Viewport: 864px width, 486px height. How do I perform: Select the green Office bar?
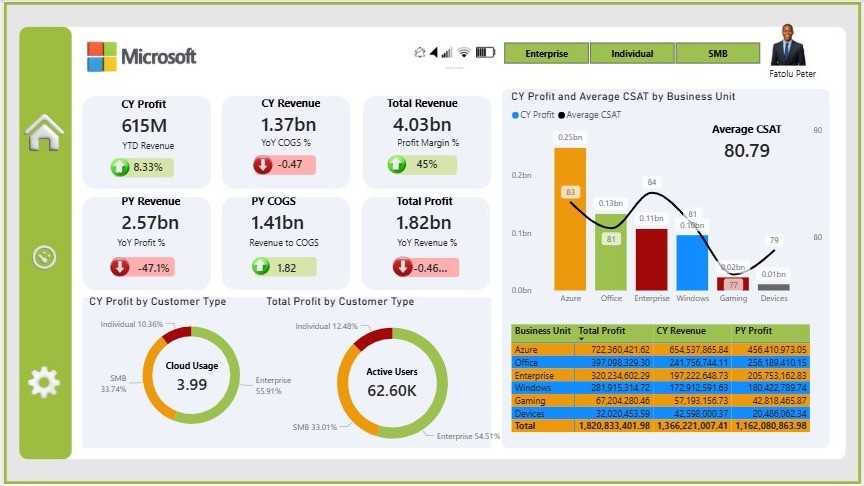611,252
